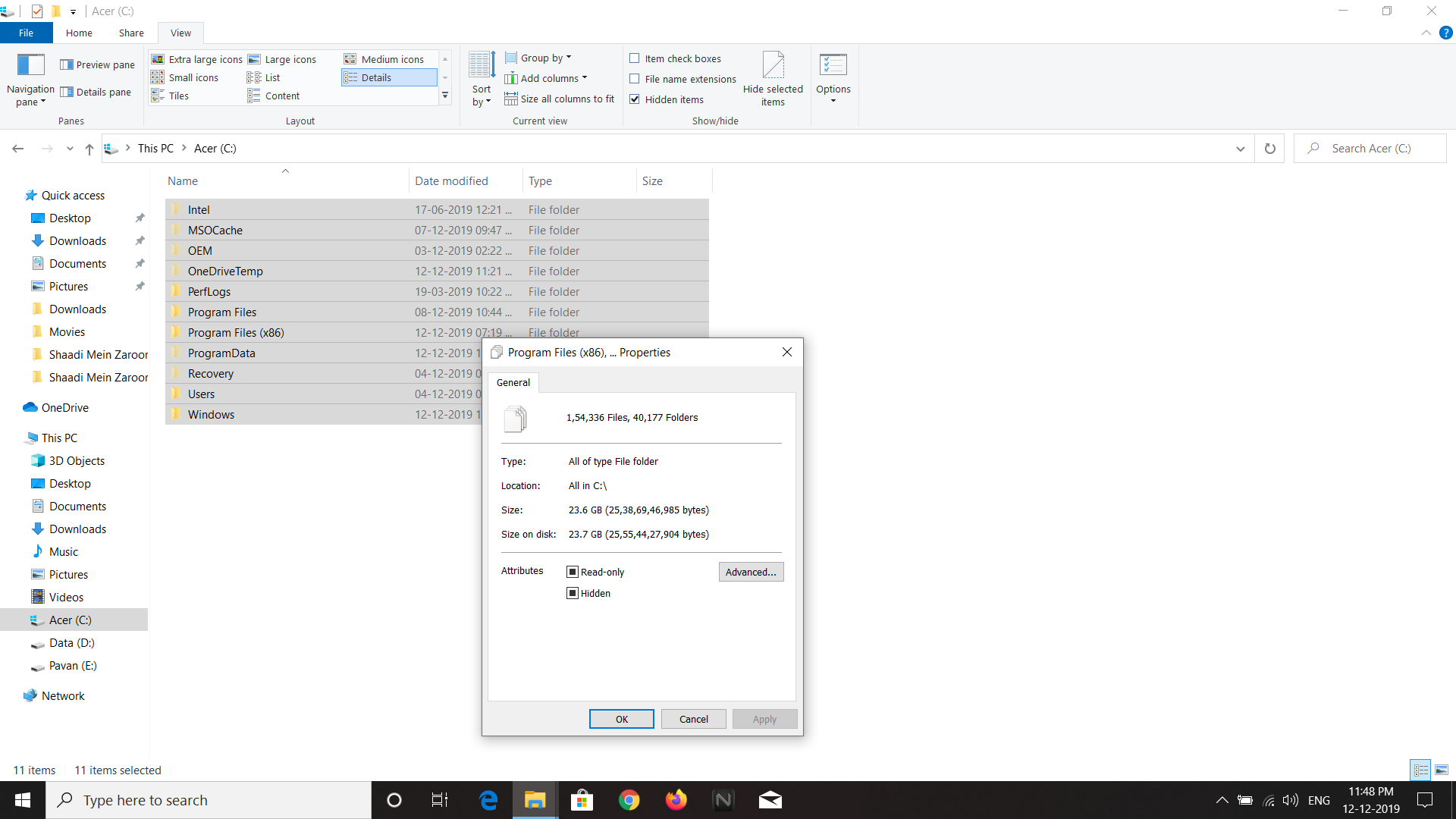Open Quick Access Toolbar customize arrow
Screen dimensions: 1456x819
73,11
